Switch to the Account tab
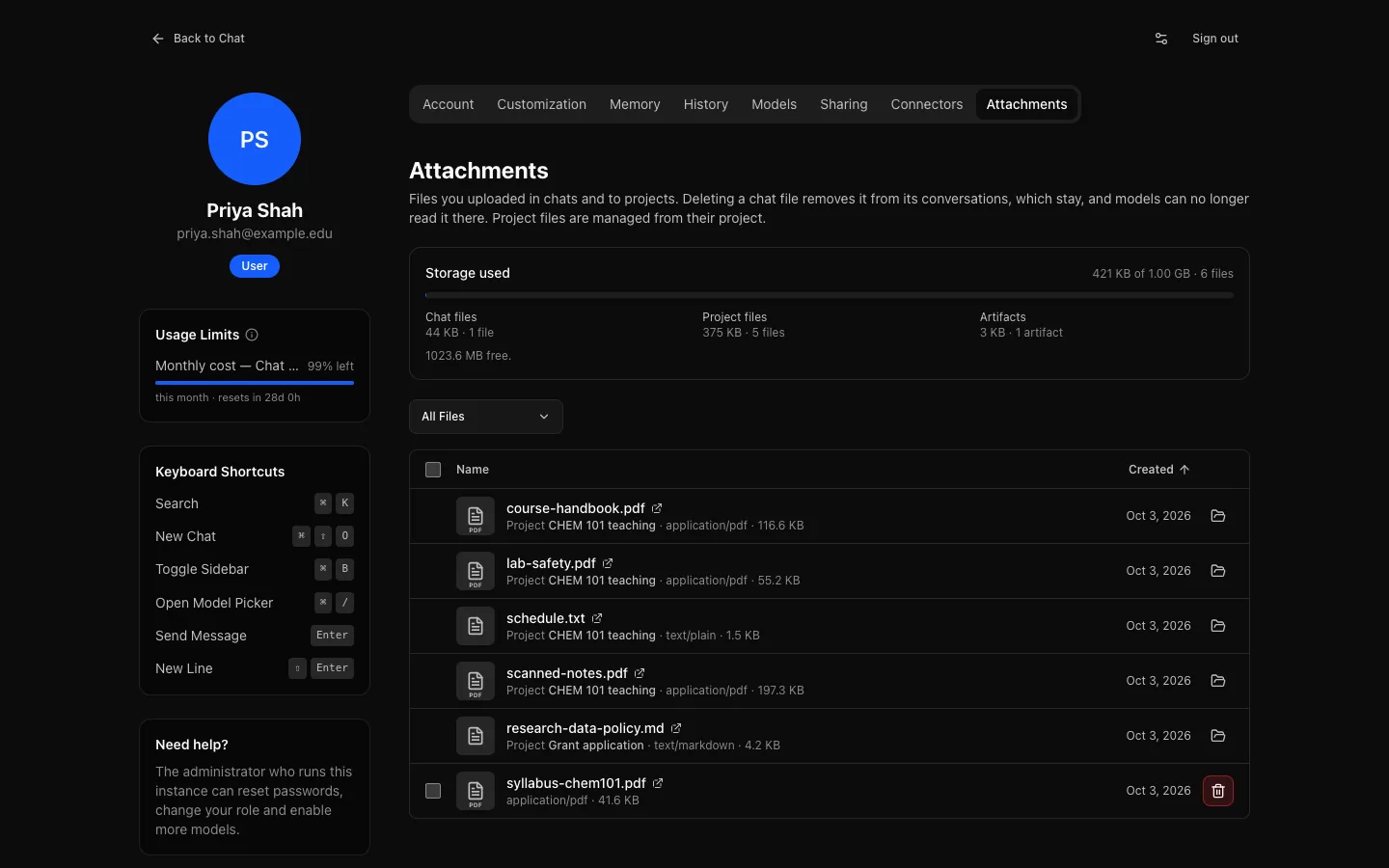 [x=448, y=104]
